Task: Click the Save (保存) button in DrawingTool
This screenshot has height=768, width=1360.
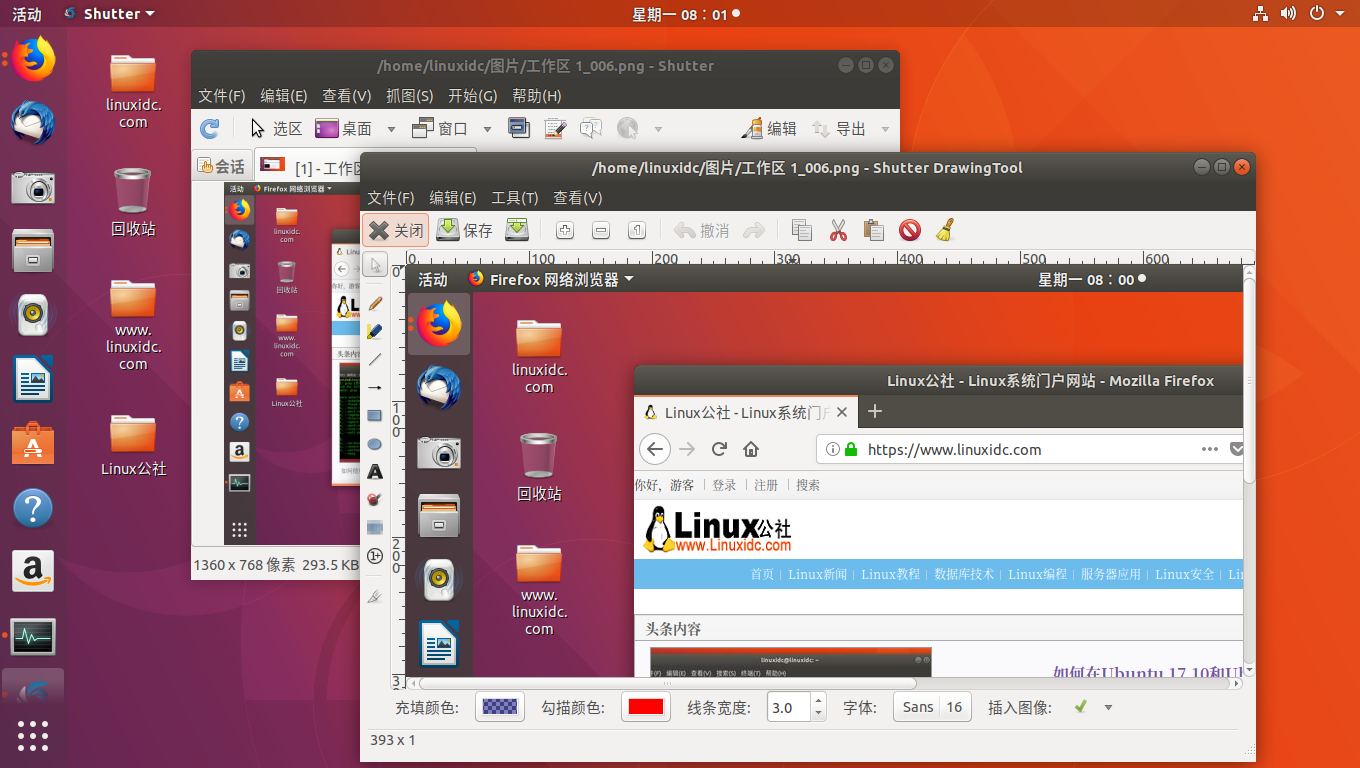Action: [465, 230]
